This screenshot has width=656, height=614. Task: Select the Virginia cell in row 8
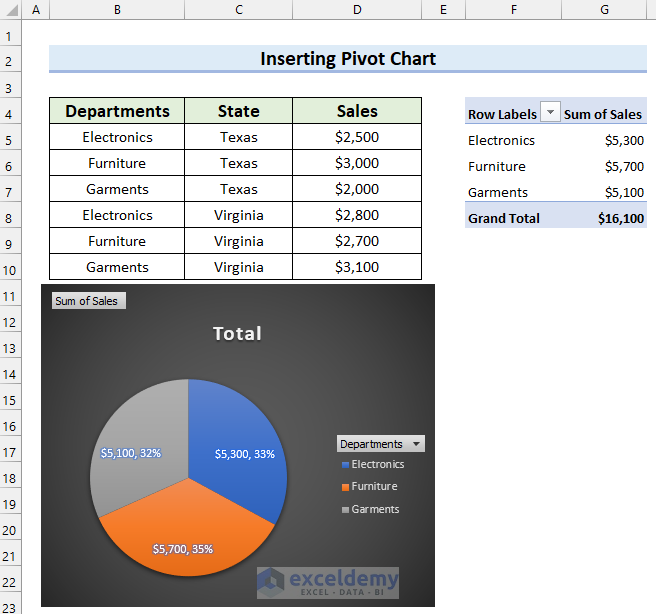[238, 215]
